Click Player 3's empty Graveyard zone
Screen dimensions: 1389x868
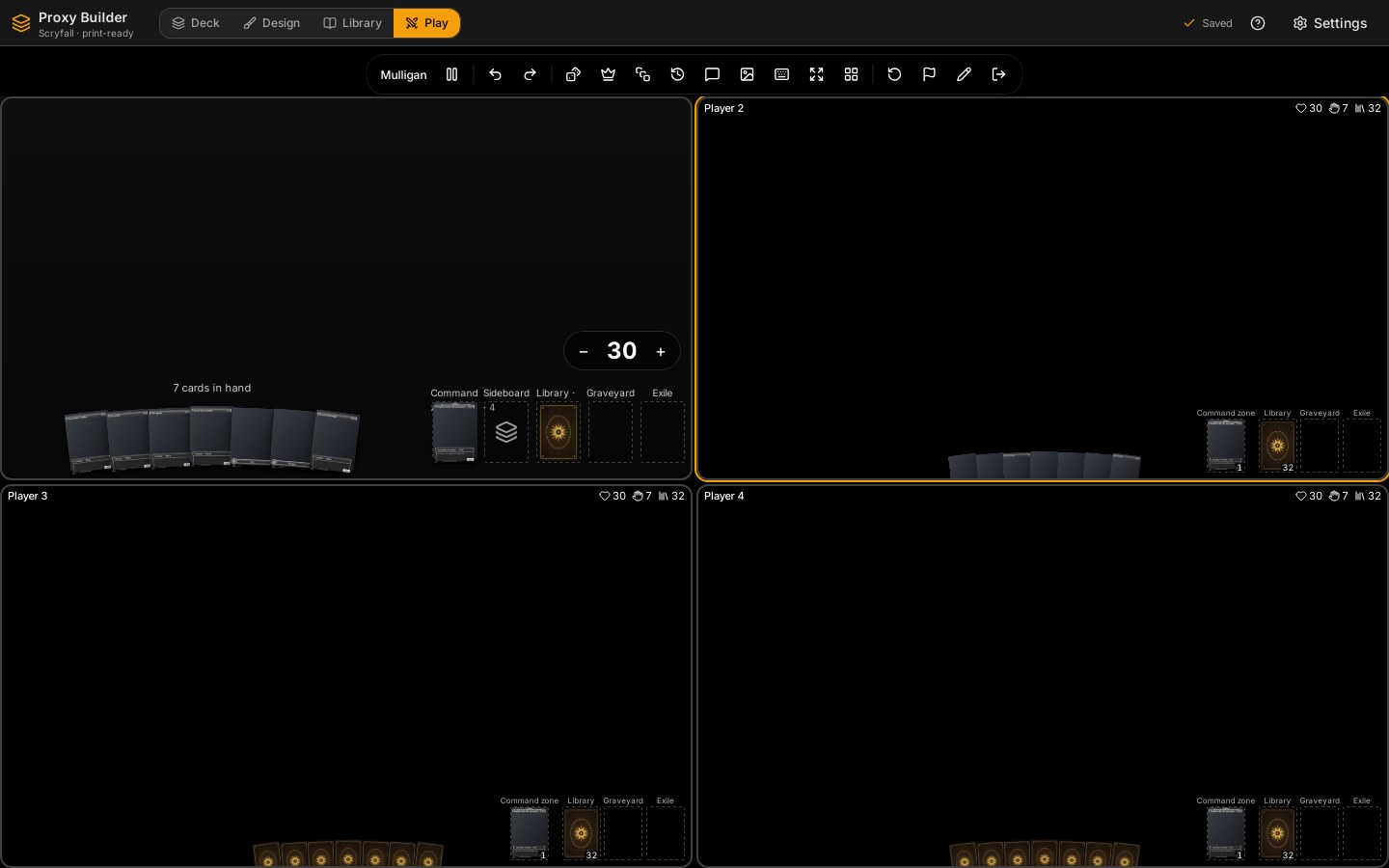coord(623,833)
